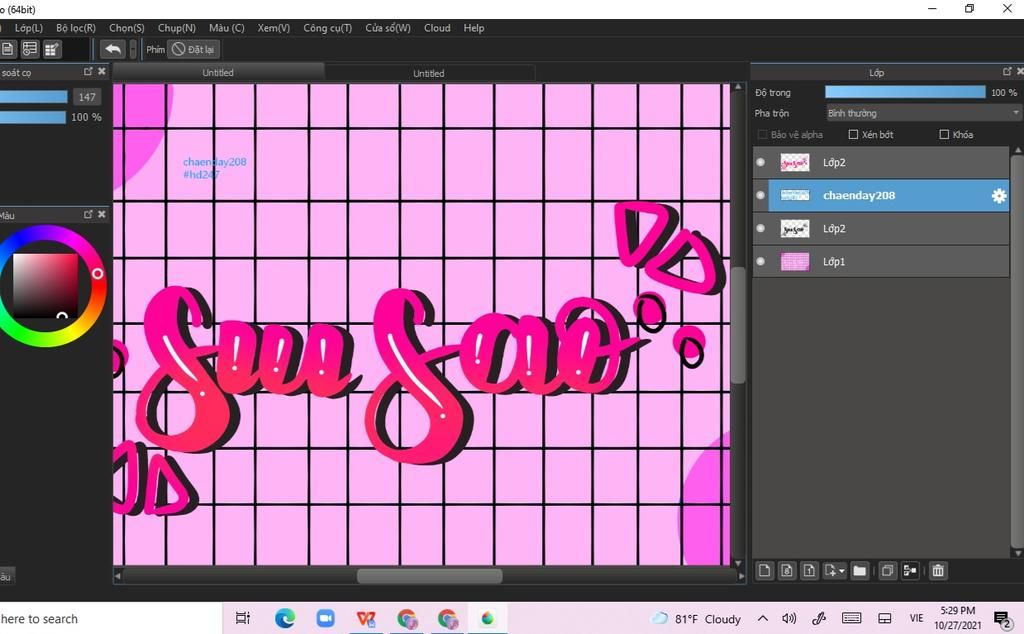Open the Pha trộn blend mode dropdown
Screen dimensions: 1024x634
pyautogui.click(x=923, y=113)
